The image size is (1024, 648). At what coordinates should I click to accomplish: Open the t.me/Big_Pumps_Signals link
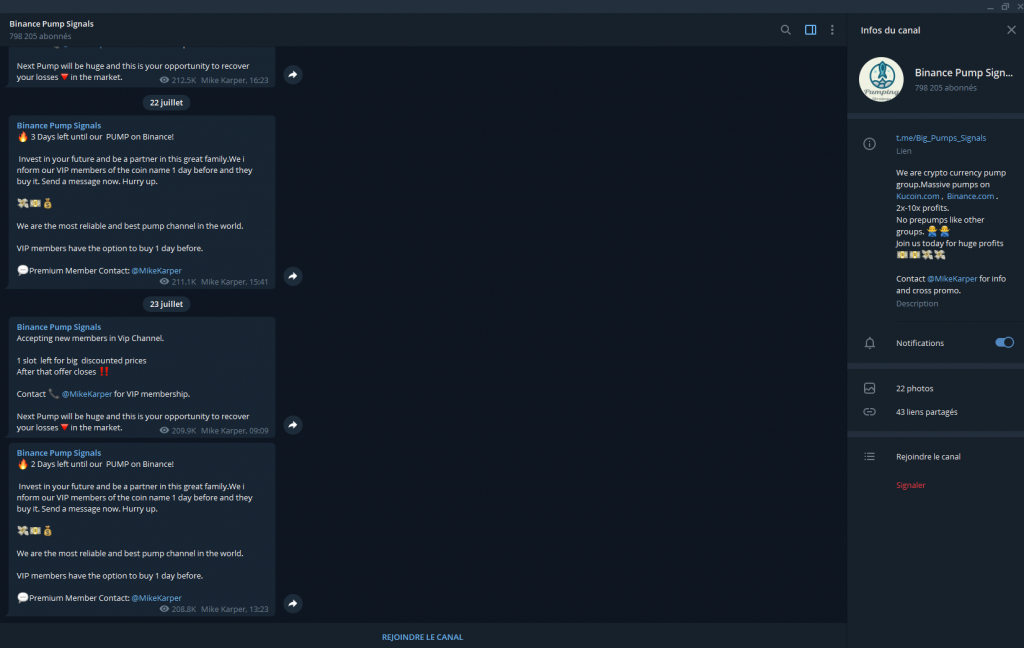(940, 138)
